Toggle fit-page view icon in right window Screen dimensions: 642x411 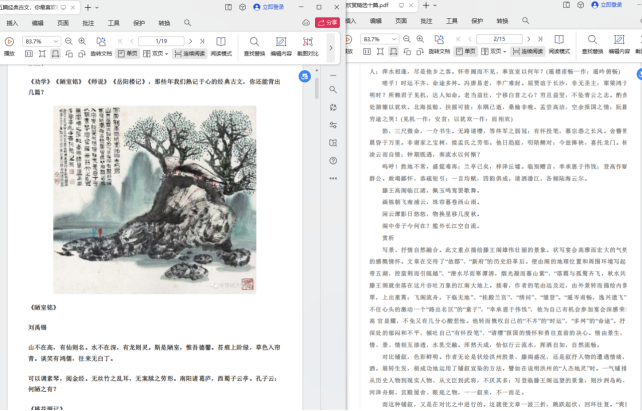[x=380, y=51]
